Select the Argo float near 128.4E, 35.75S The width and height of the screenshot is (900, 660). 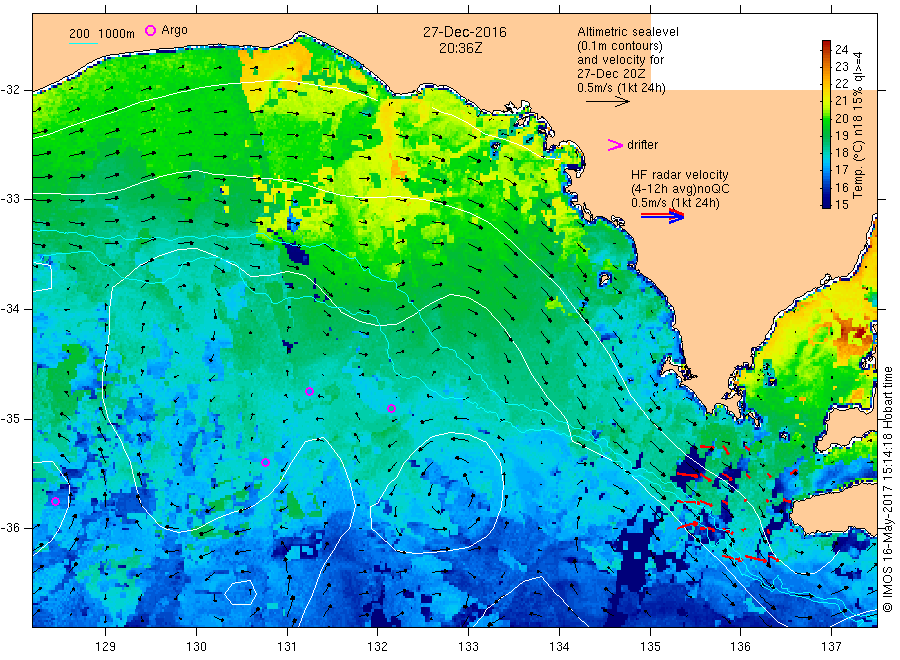(56, 502)
